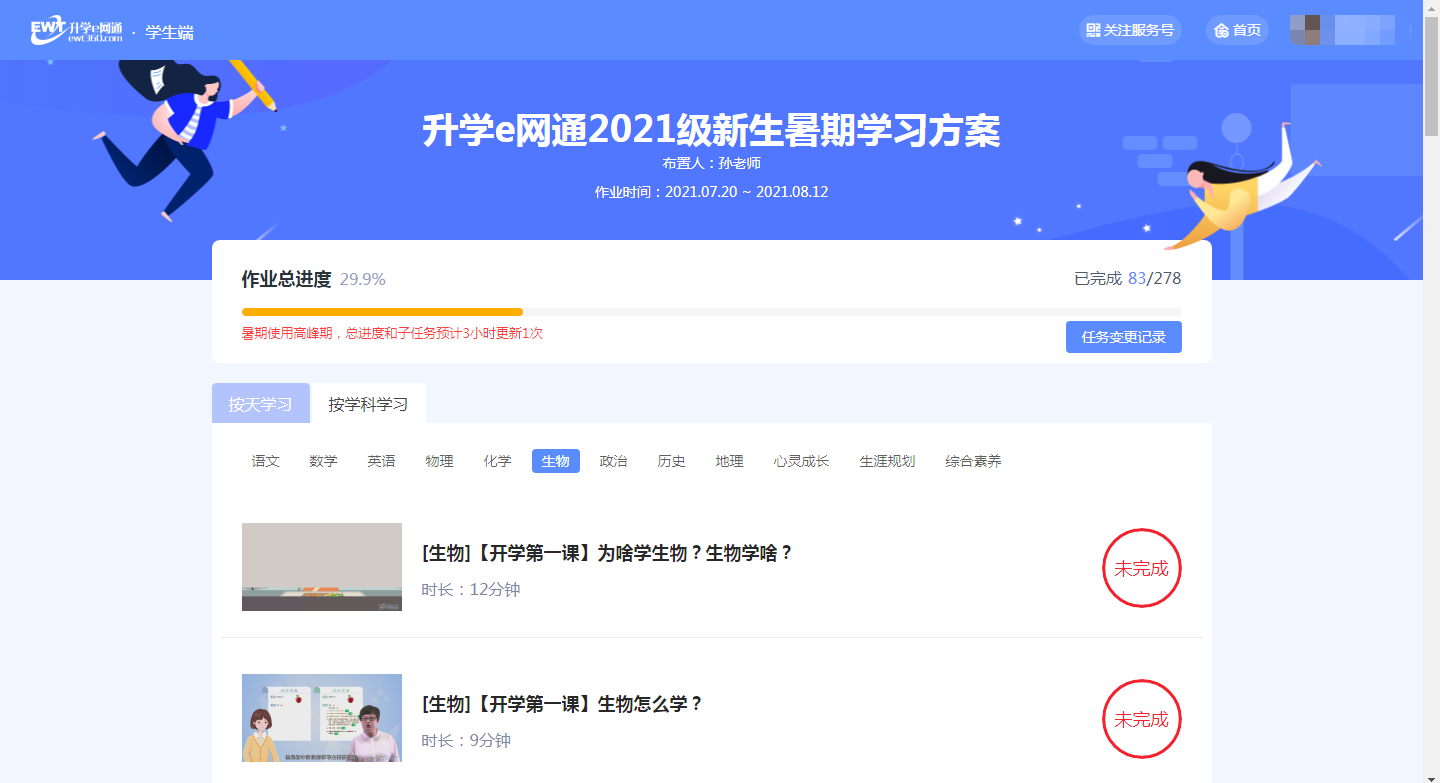This screenshot has height=783, width=1440.
Task: Click the 任务变更记录 button
Action: tap(1124, 337)
